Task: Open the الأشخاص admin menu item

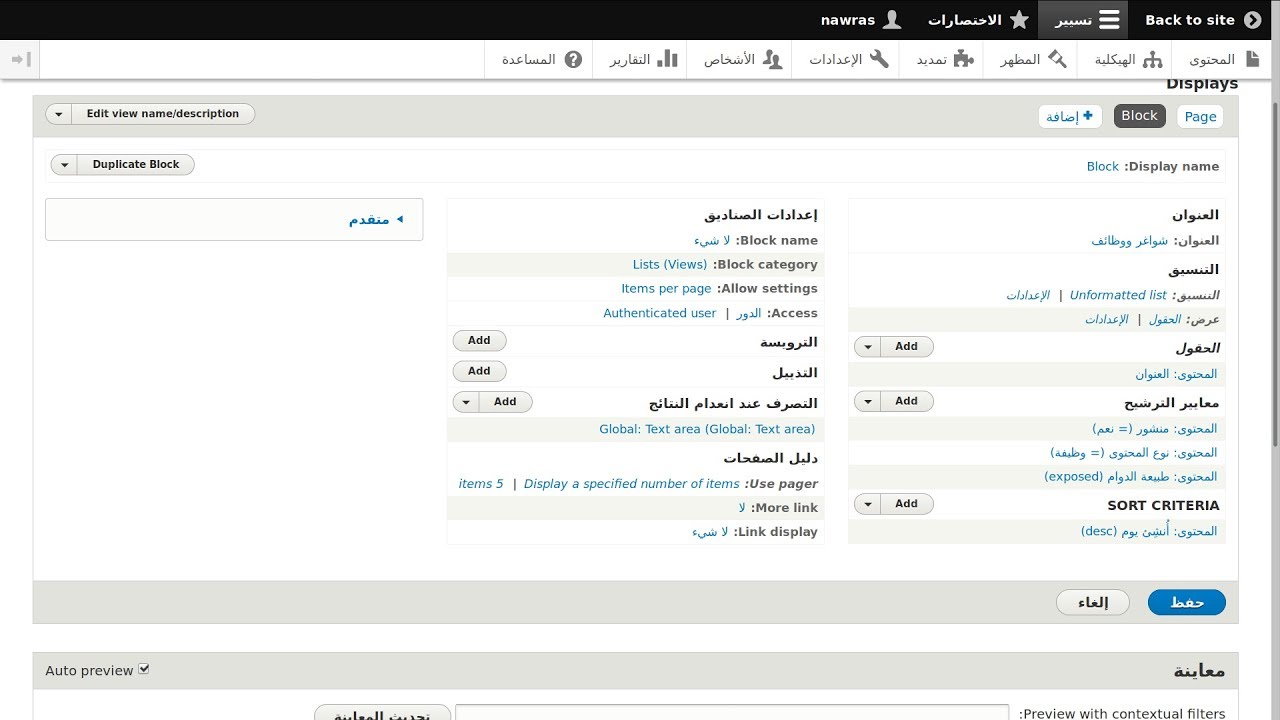Action: [743, 59]
